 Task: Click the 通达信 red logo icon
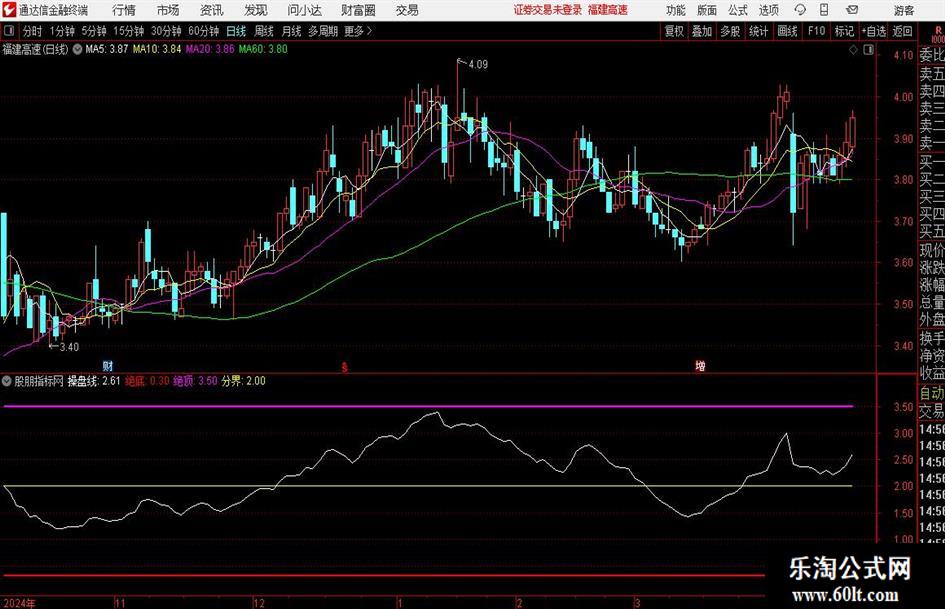pos(10,10)
